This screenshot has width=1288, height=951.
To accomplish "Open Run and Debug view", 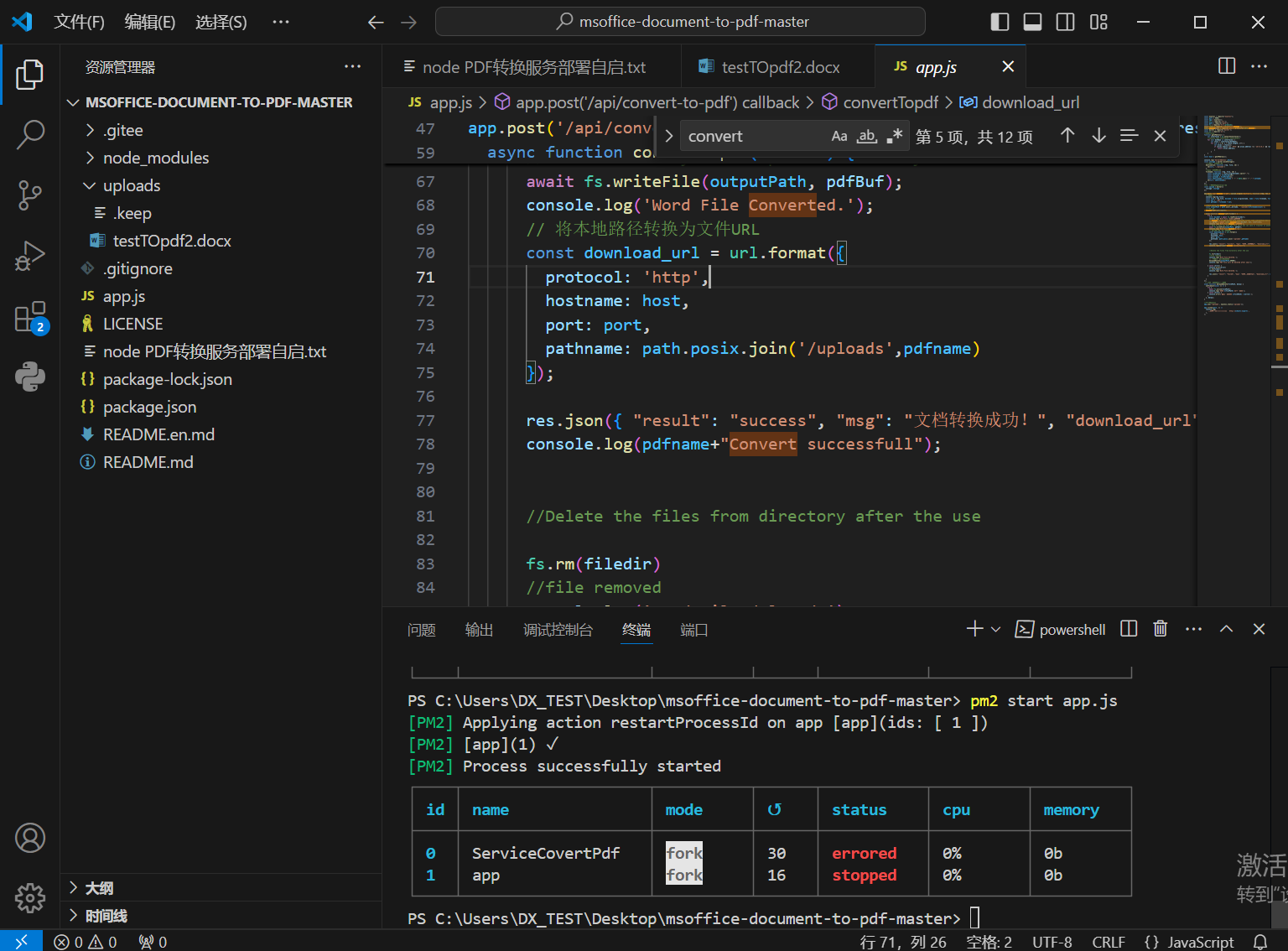I will (30, 257).
